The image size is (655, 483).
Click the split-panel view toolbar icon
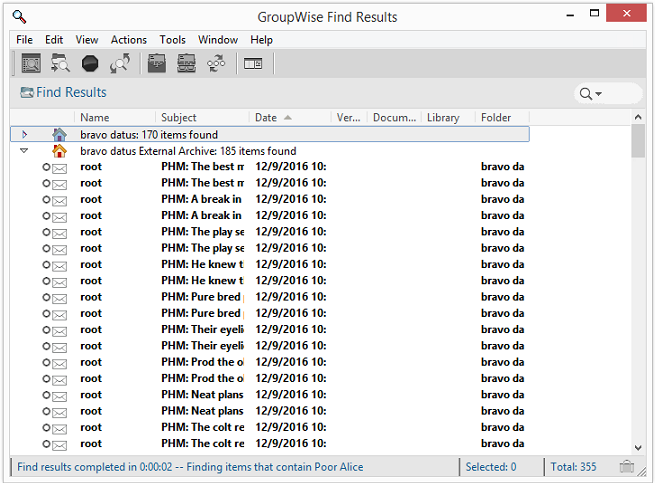pos(253,64)
